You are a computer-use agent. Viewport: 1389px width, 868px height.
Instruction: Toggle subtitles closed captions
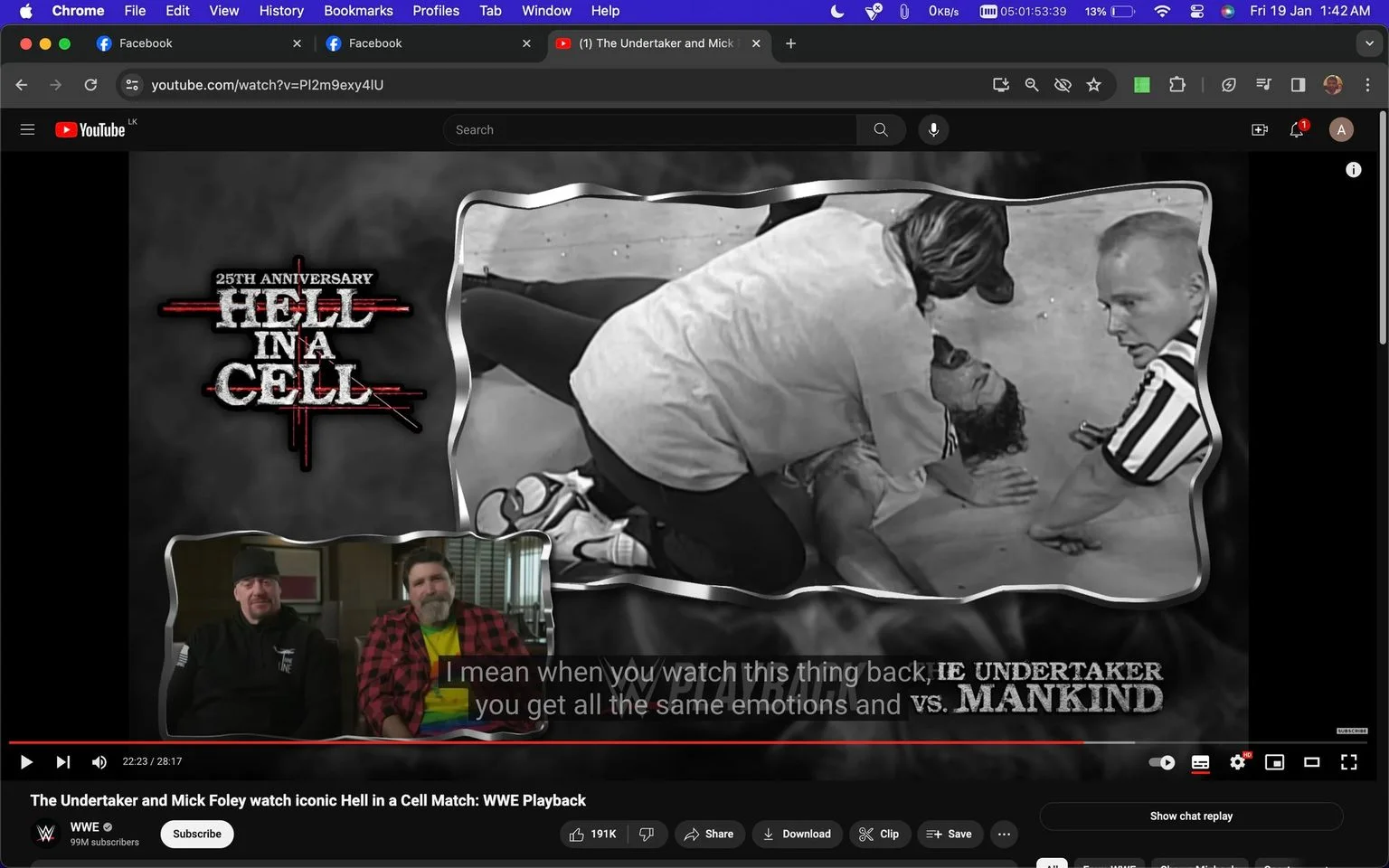pos(1200,762)
